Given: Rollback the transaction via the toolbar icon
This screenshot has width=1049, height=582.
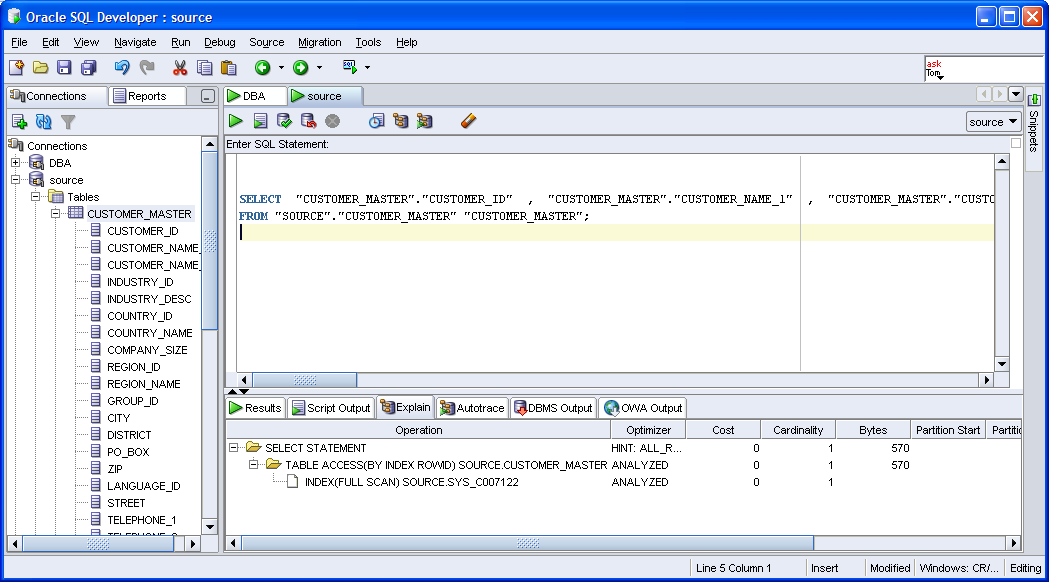Looking at the screenshot, I should point(308,120).
